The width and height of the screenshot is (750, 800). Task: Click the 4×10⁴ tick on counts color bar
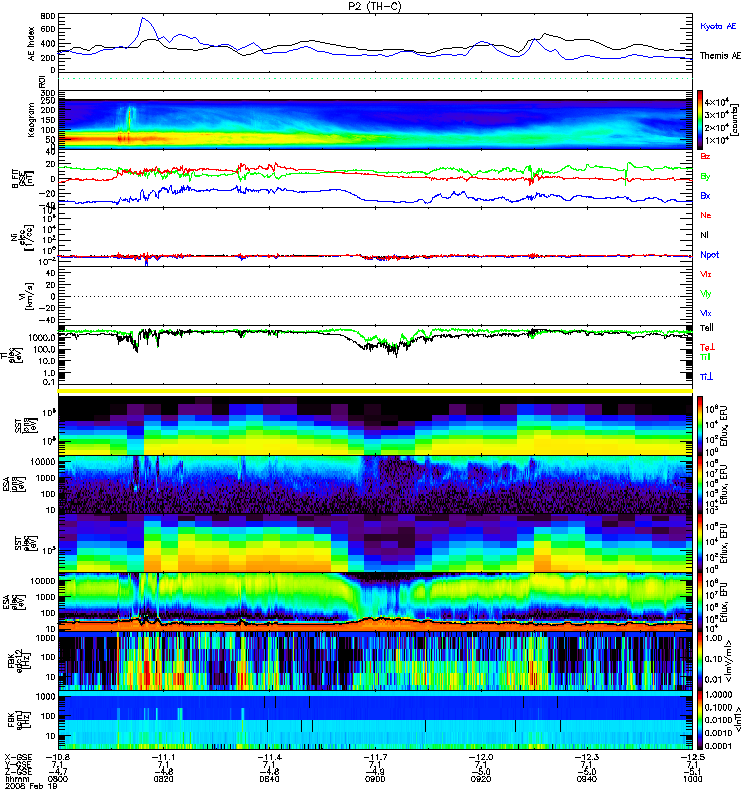pos(717,102)
